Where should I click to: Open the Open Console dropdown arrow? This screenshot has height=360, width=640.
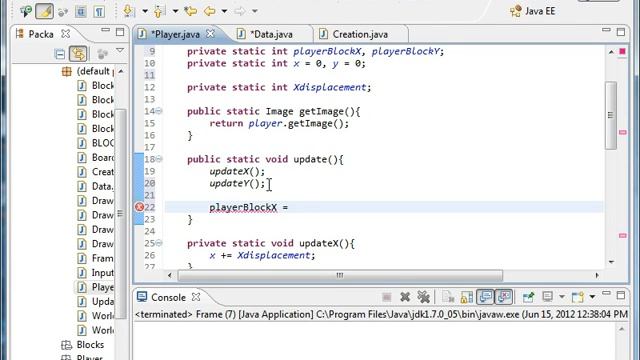coord(592,297)
